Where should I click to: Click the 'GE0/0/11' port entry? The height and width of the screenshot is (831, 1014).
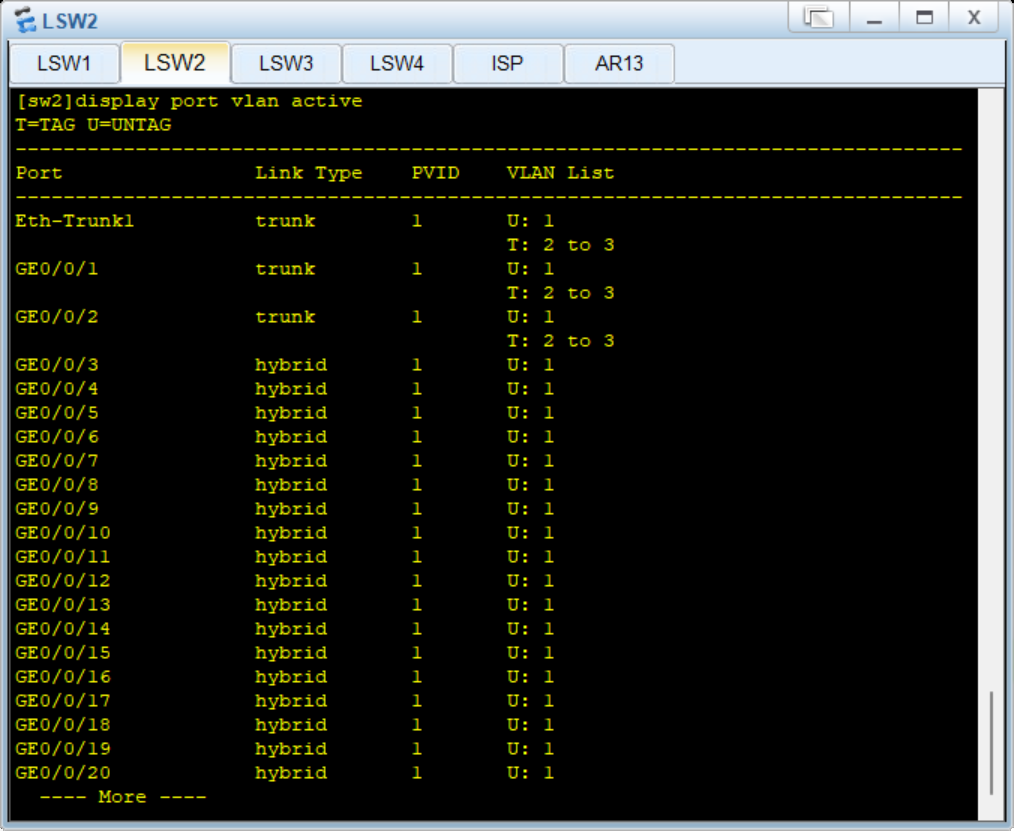63,557
